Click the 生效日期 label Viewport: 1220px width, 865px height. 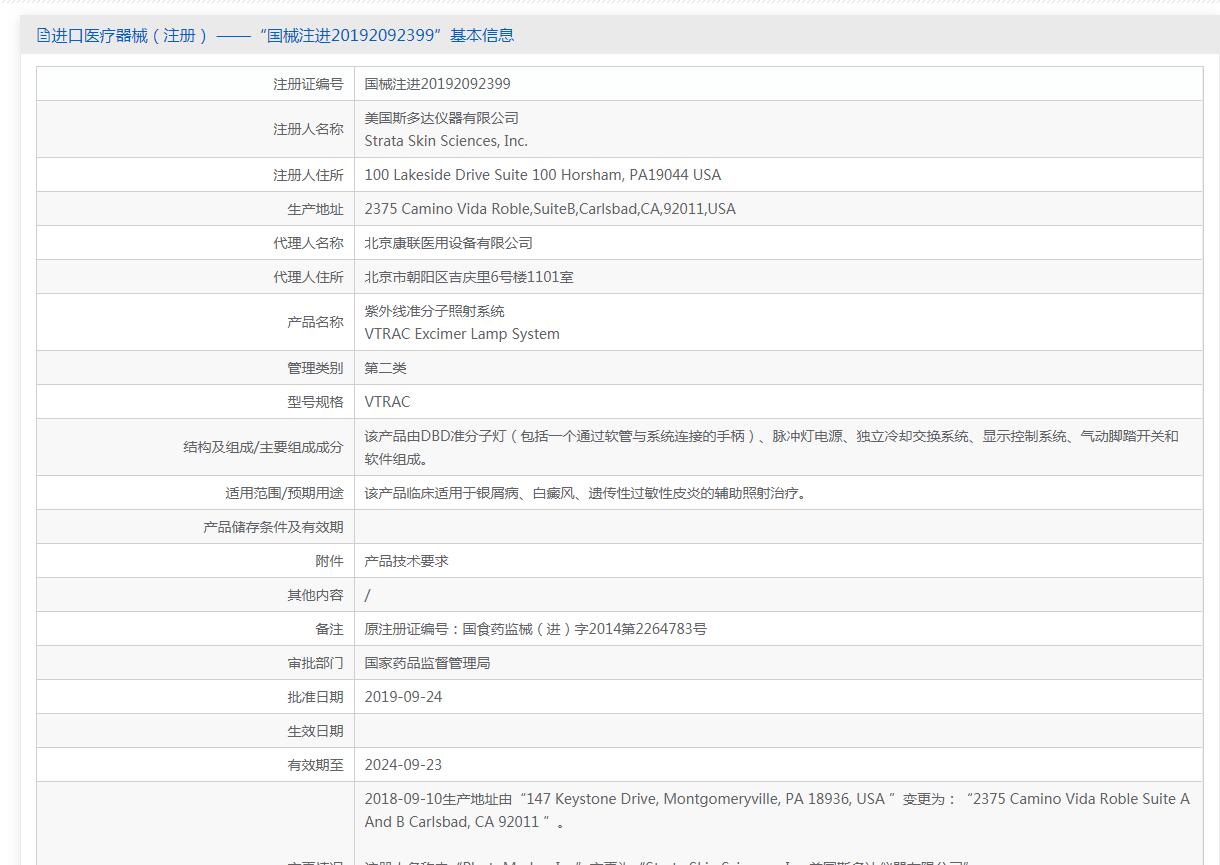click(315, 731)
